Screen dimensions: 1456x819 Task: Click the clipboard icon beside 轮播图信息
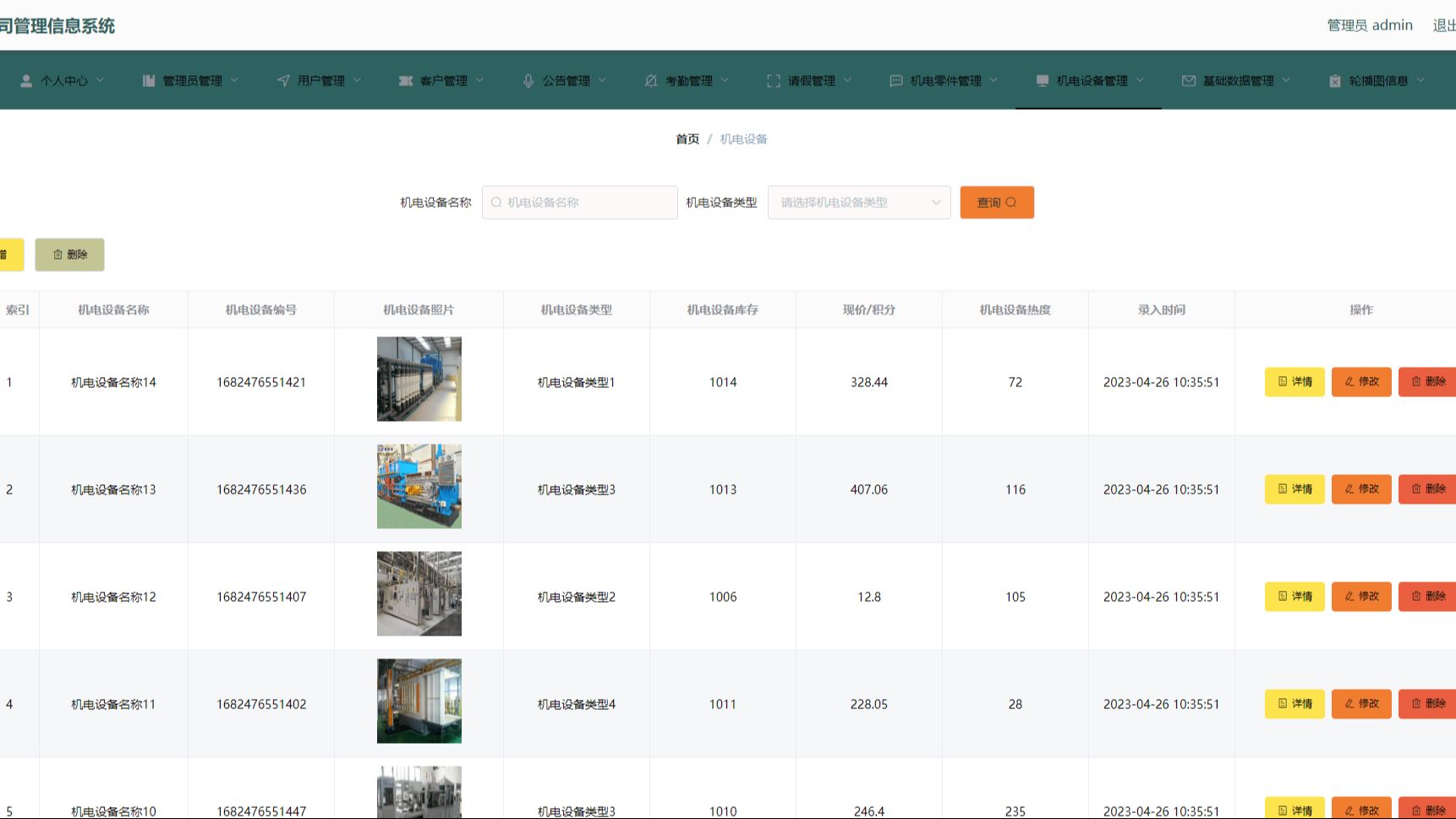(x=1335, y=80)
